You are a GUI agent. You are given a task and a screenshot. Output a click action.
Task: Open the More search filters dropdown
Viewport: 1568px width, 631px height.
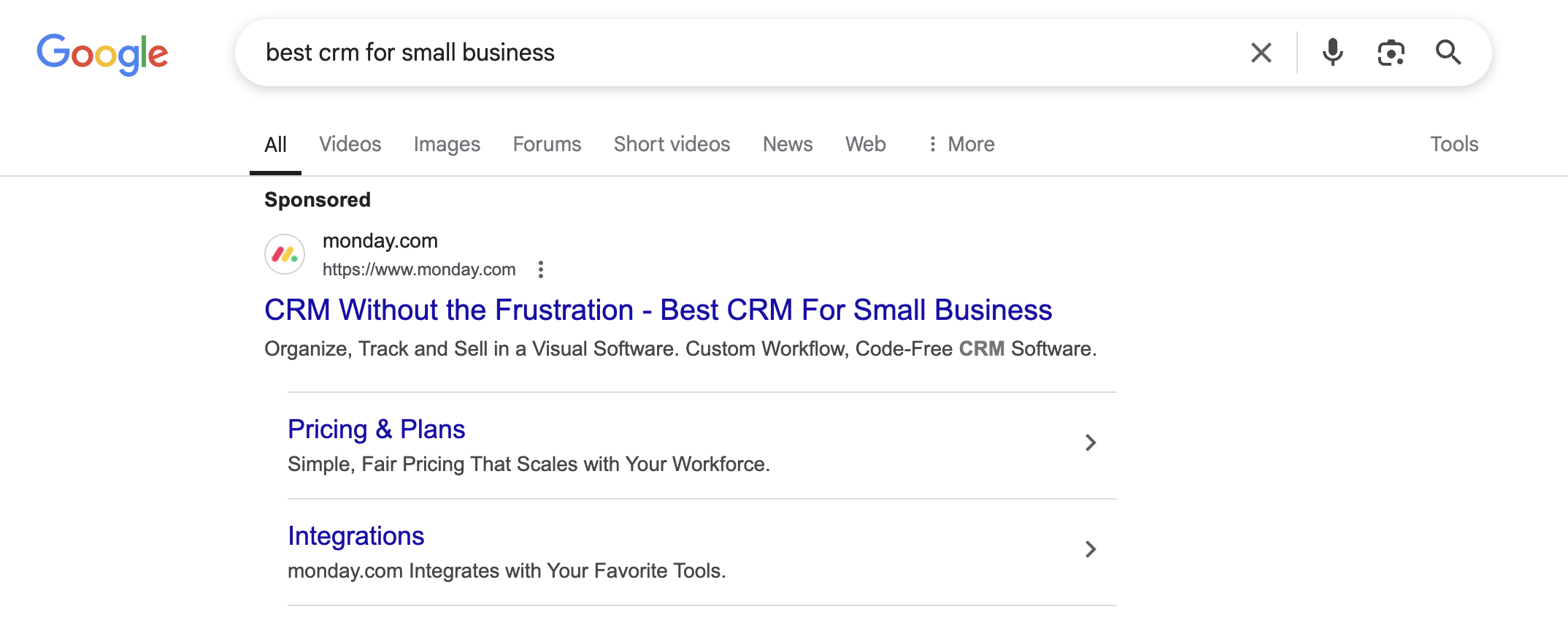coord(961,144)
